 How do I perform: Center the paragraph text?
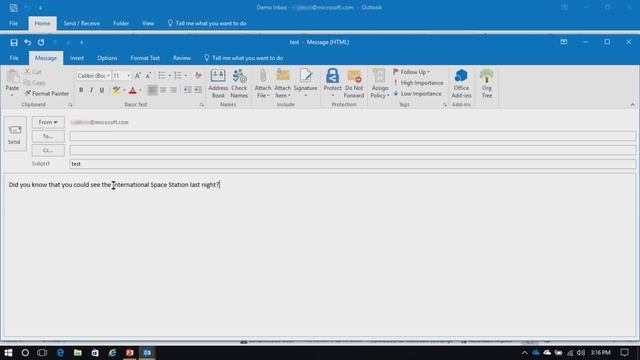163,90
